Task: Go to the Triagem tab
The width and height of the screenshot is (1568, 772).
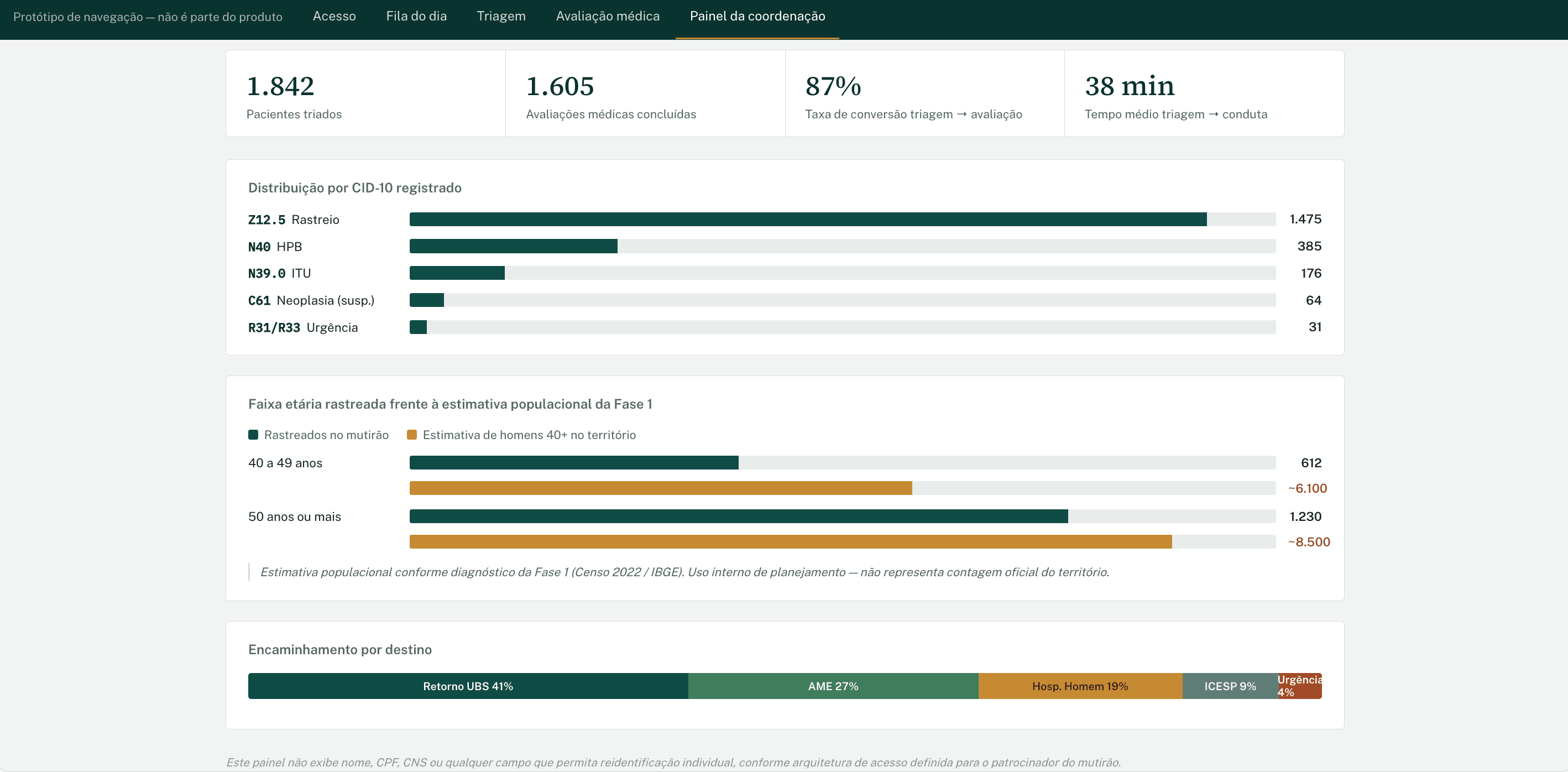Action: click(501, 17)
